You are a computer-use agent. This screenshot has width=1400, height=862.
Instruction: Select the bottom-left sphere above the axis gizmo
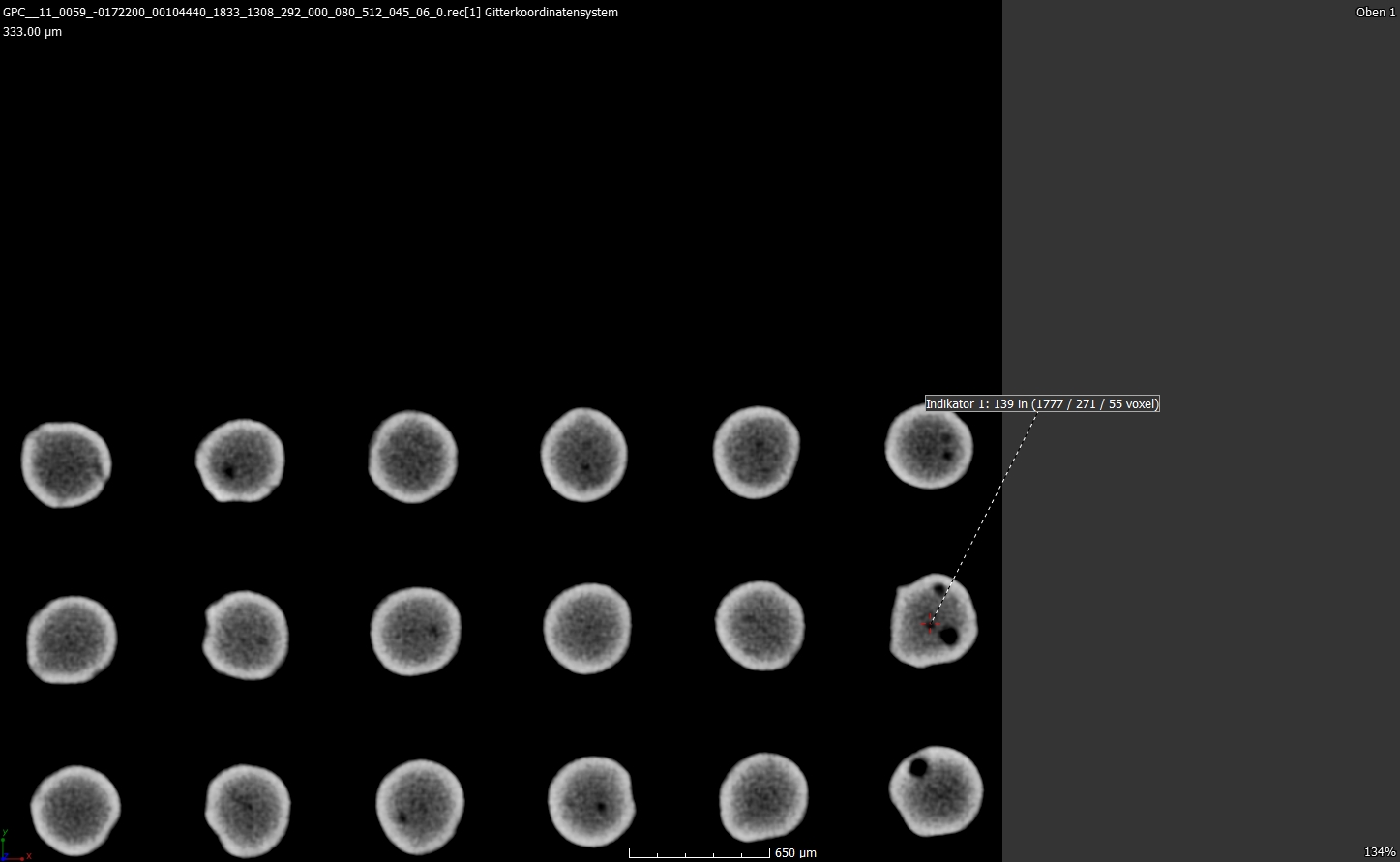click(74, 811)
